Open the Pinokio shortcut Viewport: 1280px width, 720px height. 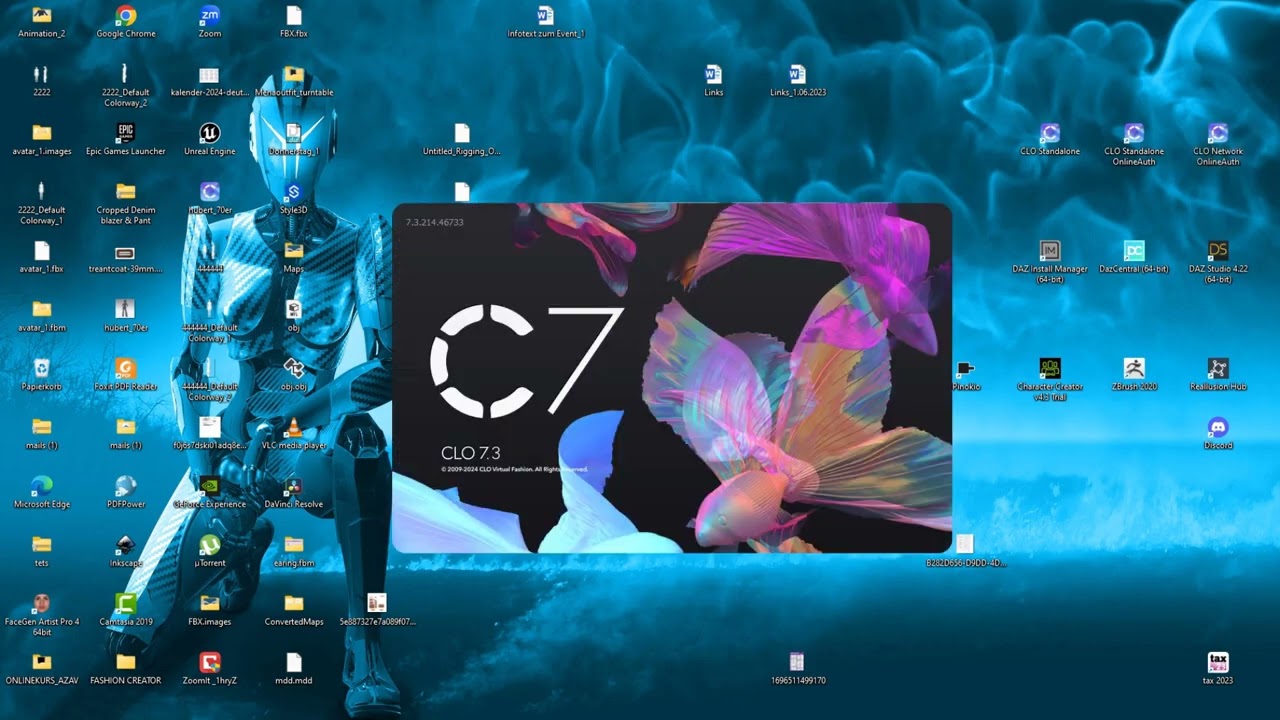coord(965,368)
